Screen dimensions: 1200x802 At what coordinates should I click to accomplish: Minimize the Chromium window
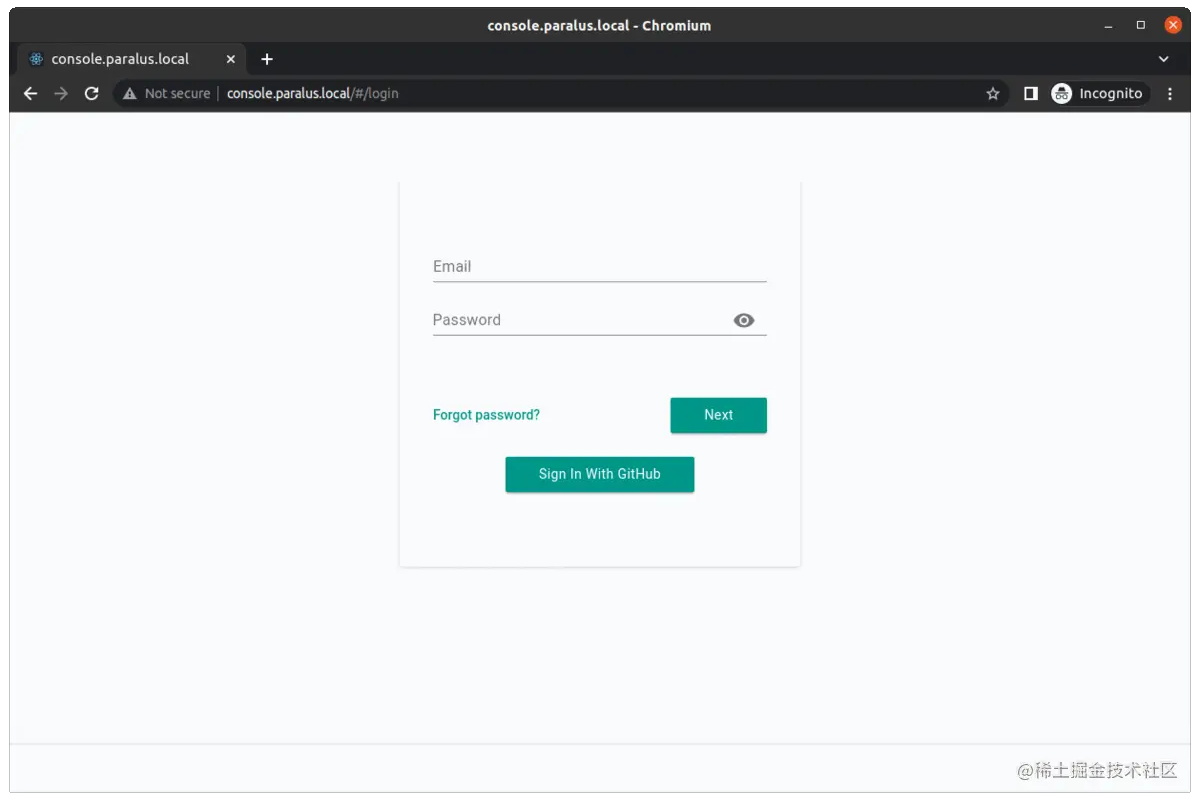tap(1108, 25)
